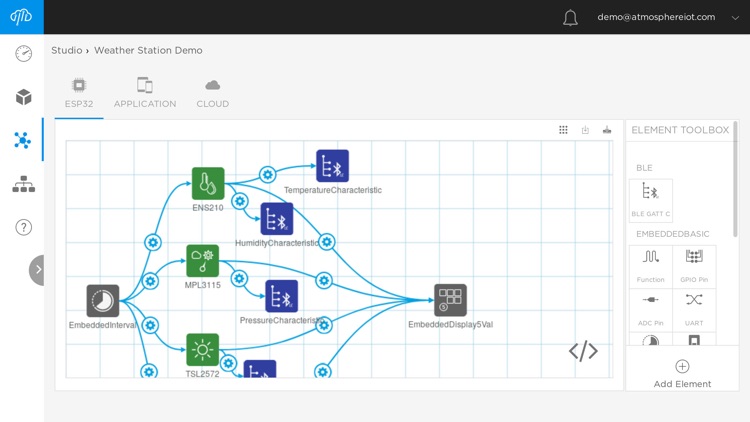Select the ENS210 sensor element

click(208, 183)
